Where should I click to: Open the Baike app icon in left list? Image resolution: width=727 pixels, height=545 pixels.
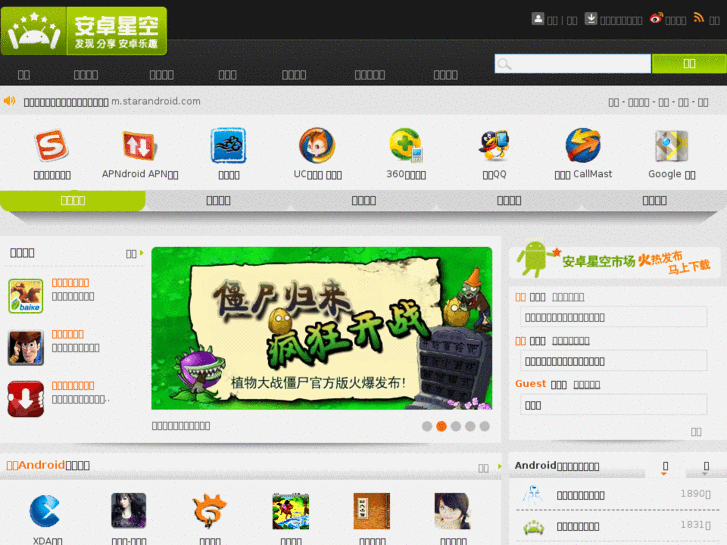(x=26, y=296)
